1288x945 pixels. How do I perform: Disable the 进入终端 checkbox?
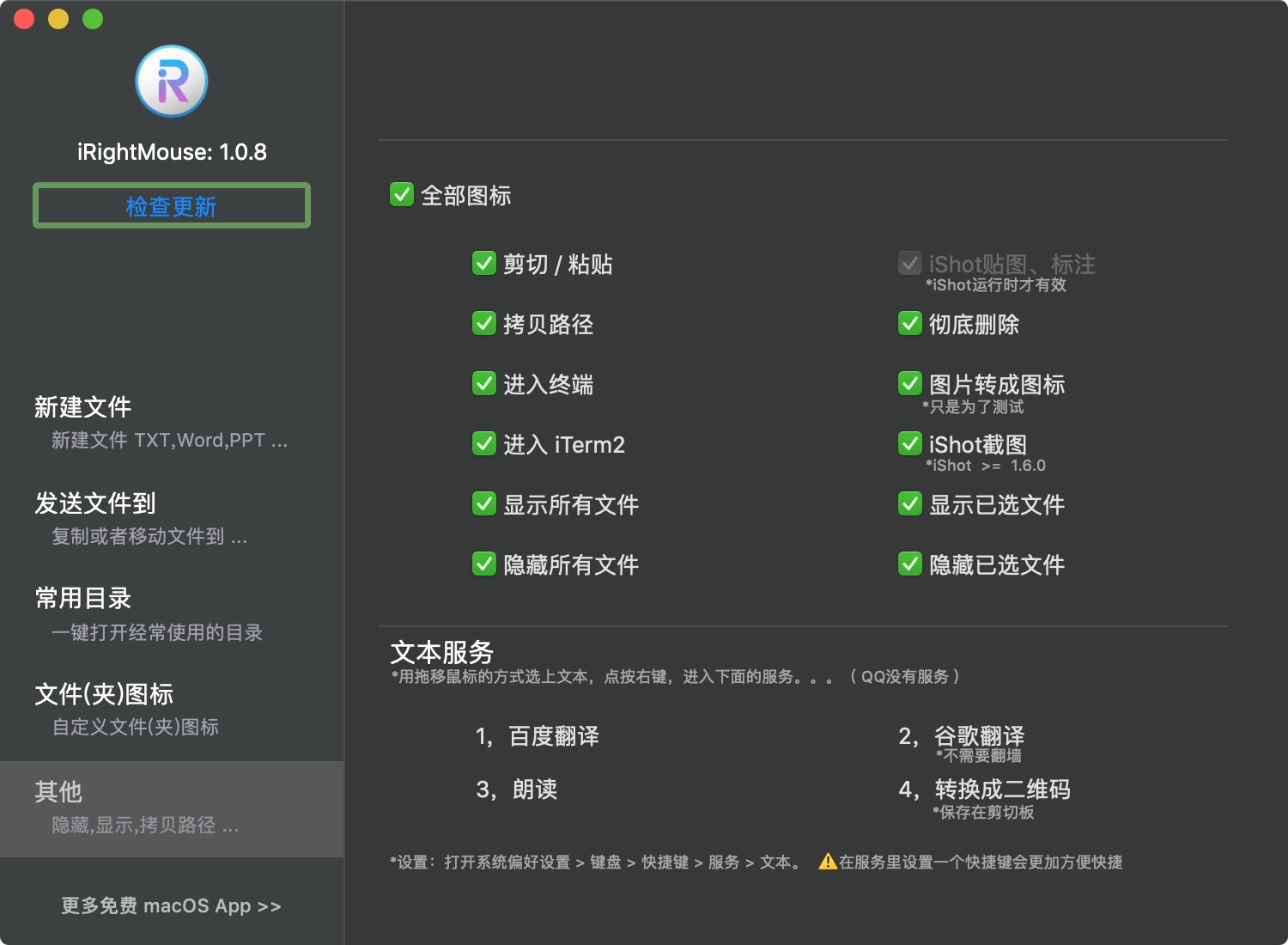[484, 383]
